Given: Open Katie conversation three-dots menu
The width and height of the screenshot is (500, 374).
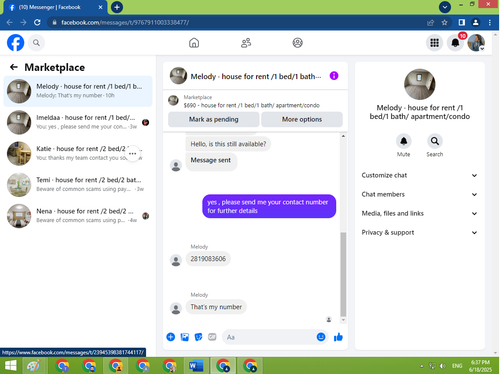Looking at the screenshot, I should coord(132,154).
